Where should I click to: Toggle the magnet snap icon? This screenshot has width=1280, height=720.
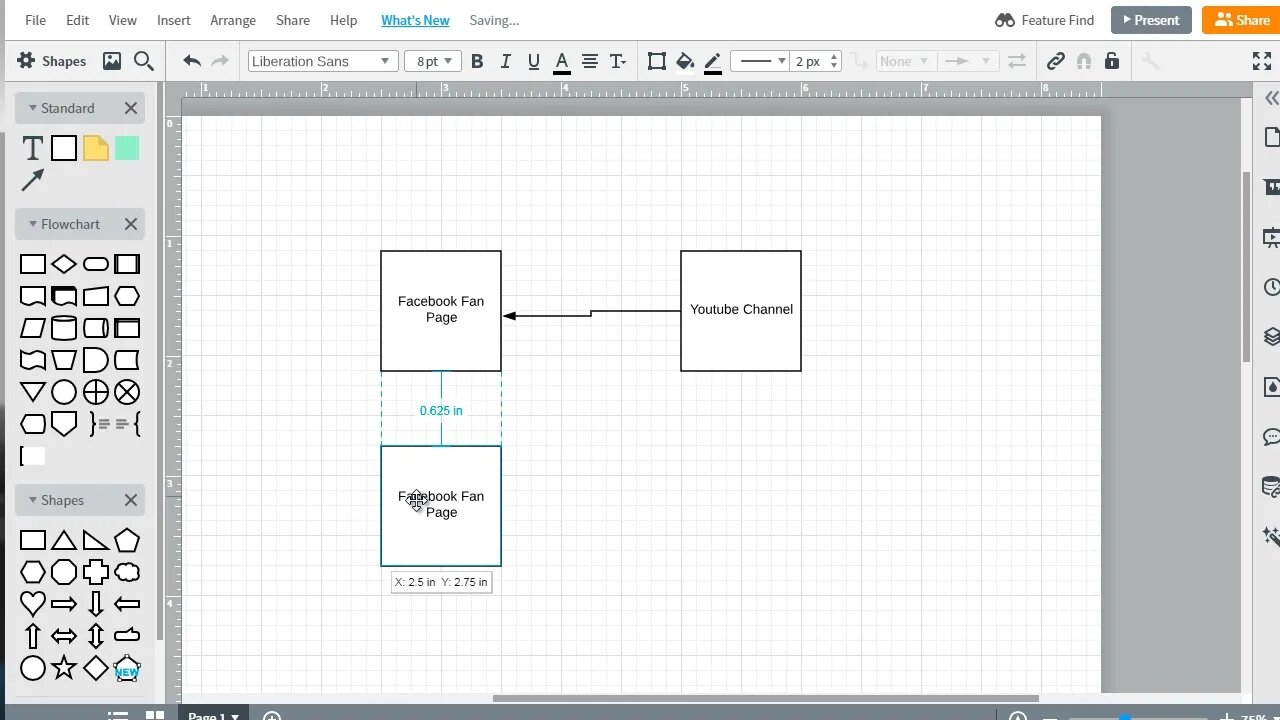pyautogui.click(x=1084, y=61)
